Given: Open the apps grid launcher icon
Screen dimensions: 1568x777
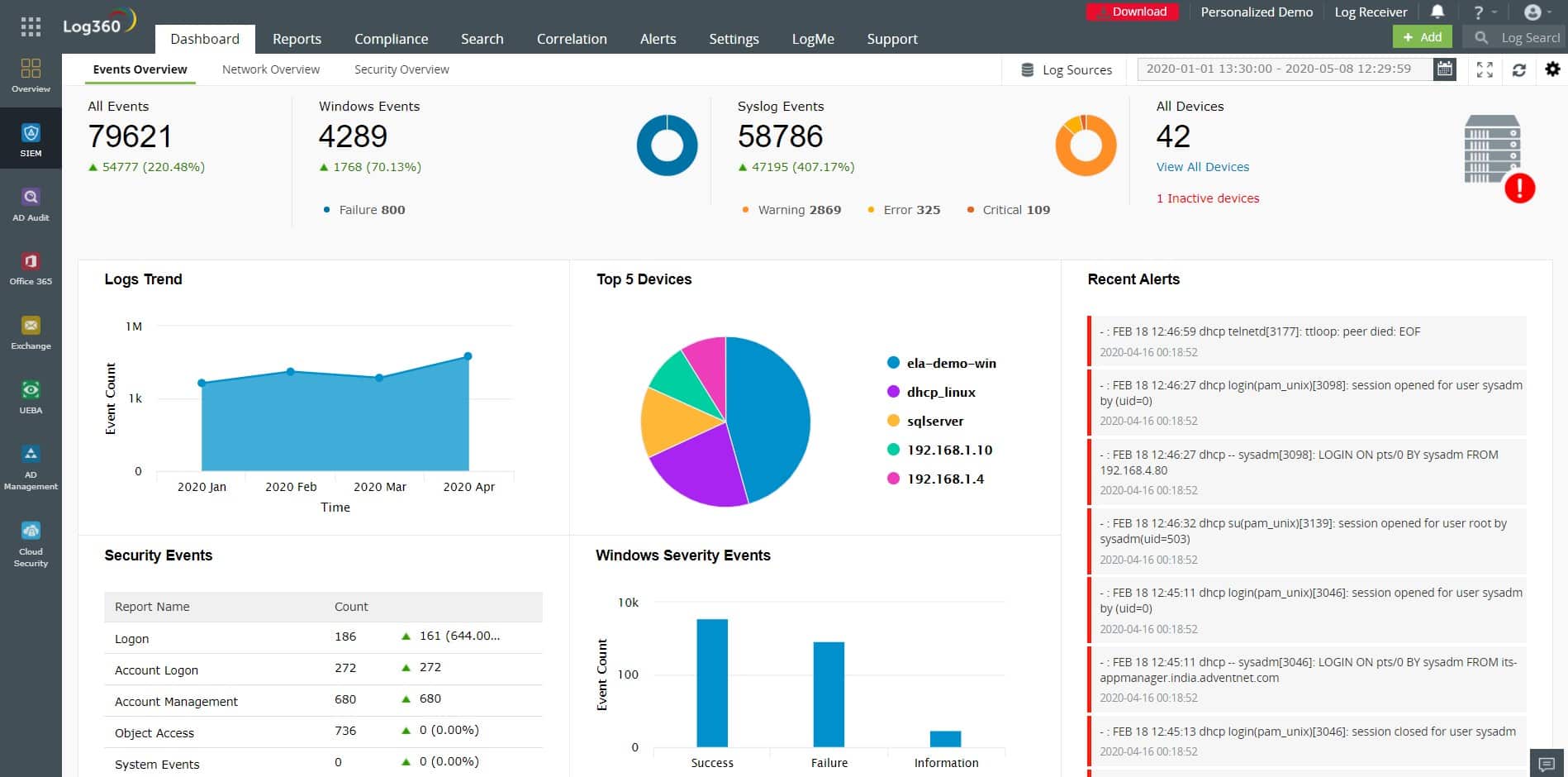Looking at the screenshot, I should [31, 27].
